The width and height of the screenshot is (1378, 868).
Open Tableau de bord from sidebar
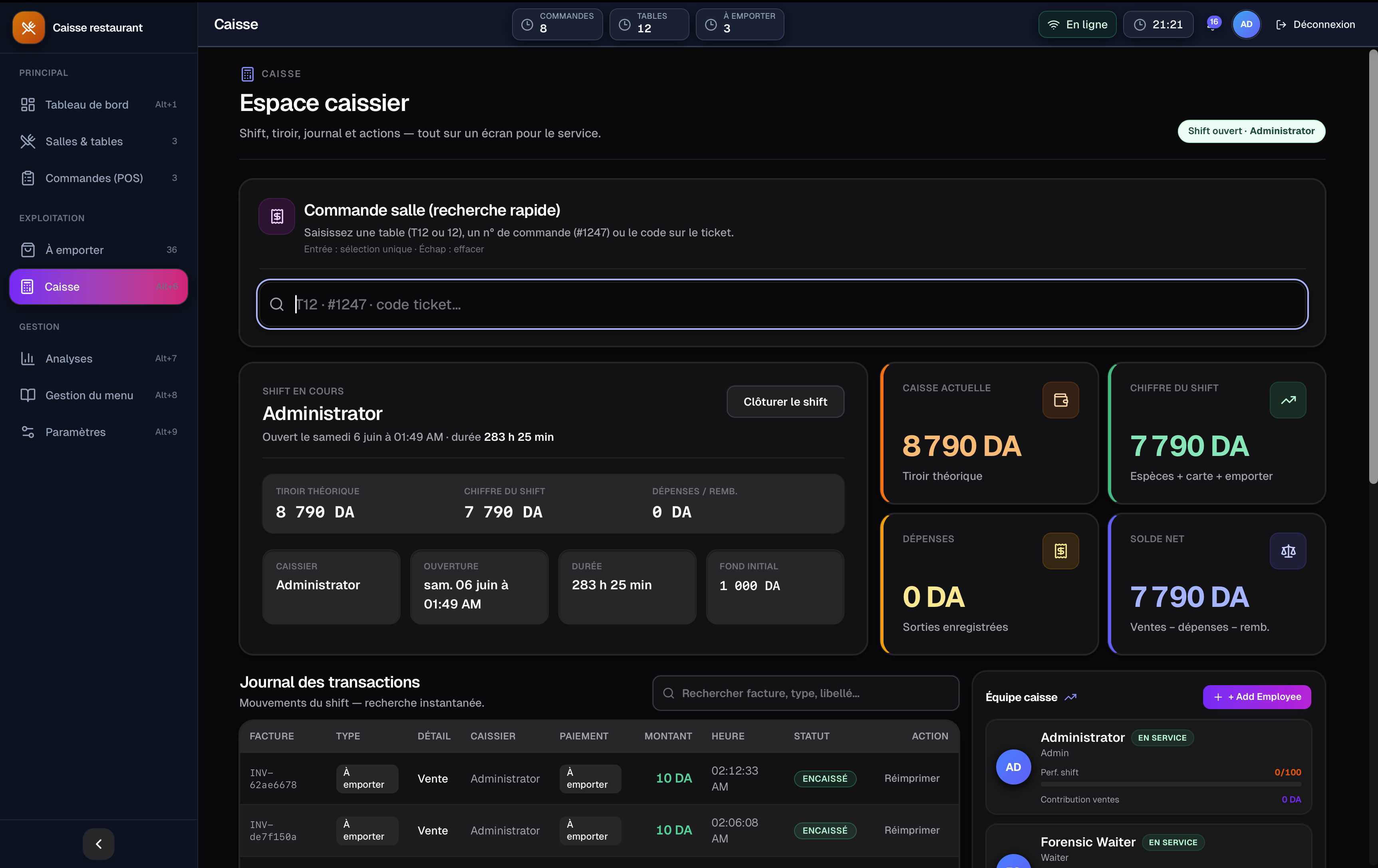[x=98, y=105]
